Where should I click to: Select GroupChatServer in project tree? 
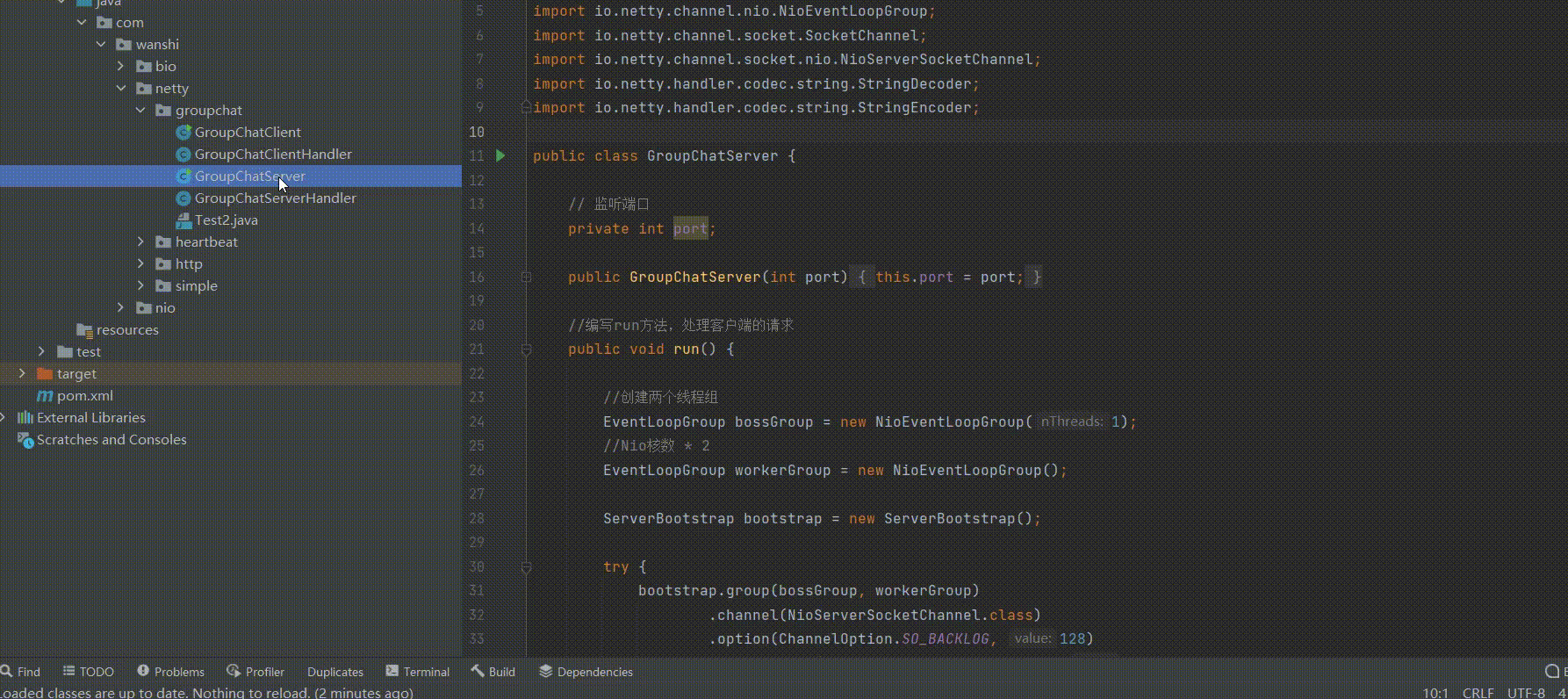(250, 176)
